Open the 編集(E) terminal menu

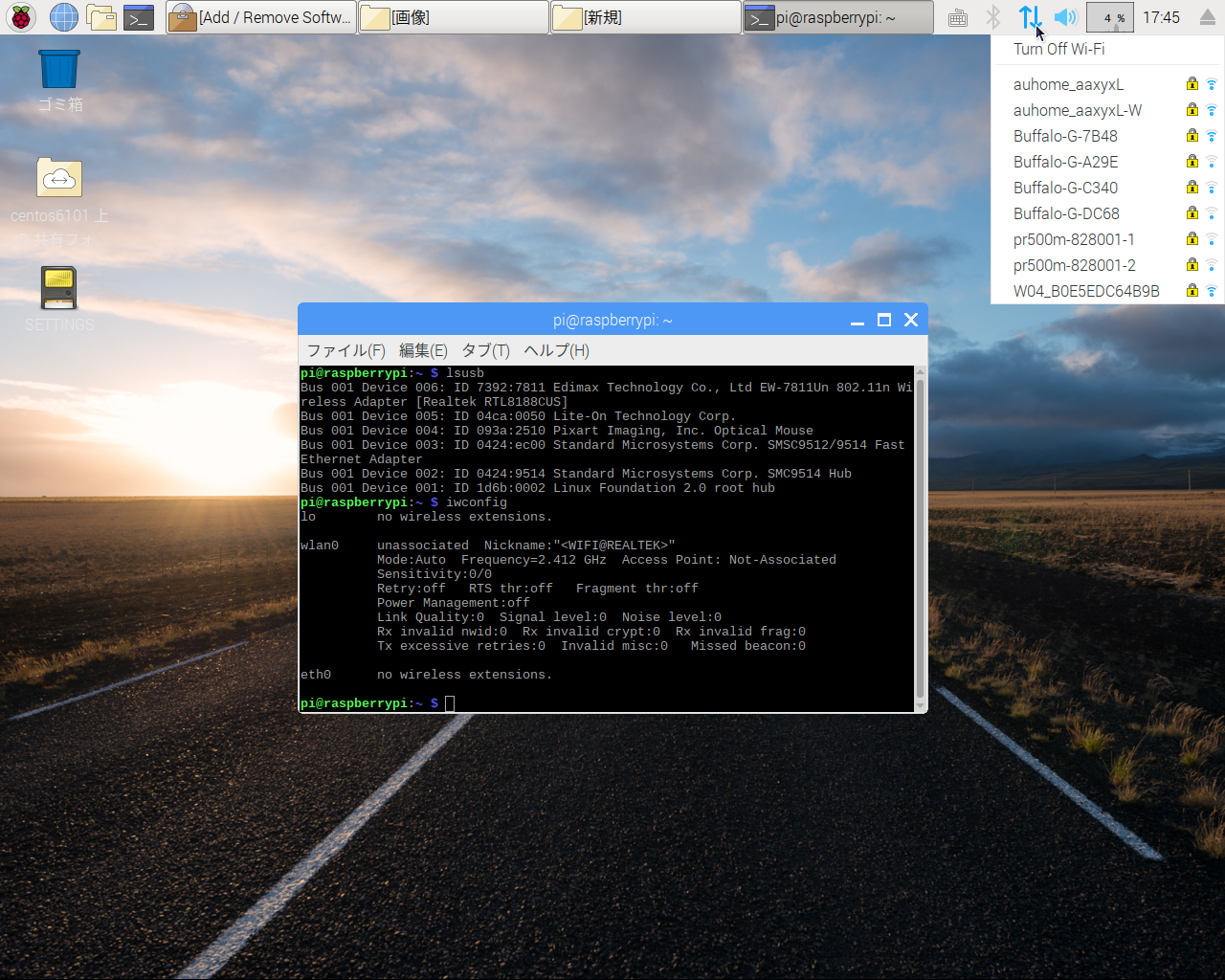(423, 350)
